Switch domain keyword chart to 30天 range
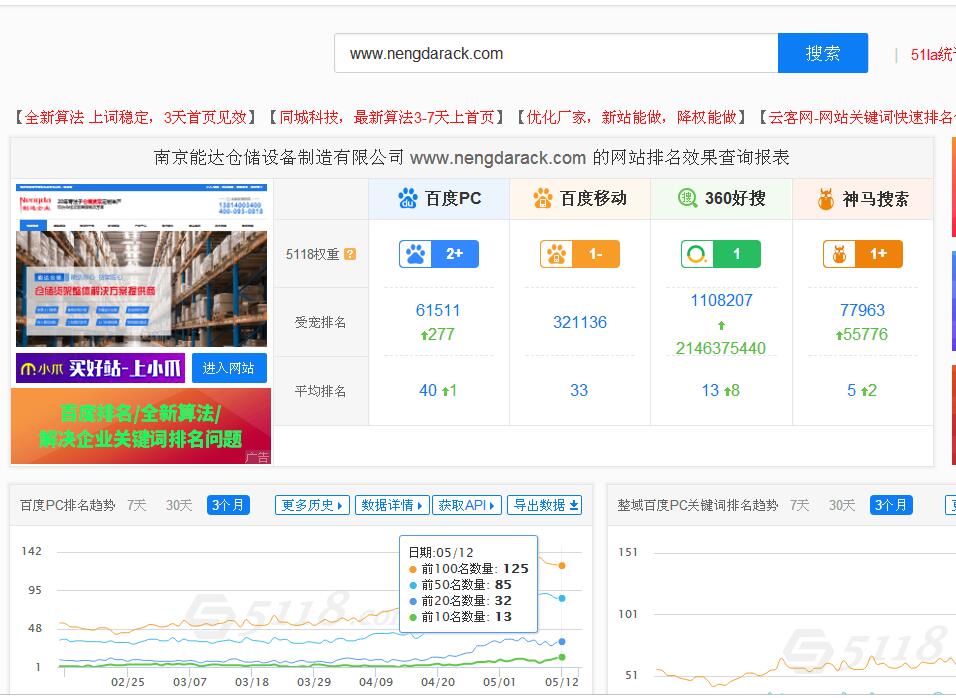This screenshot has height=698, width=956. coord(839,506)
